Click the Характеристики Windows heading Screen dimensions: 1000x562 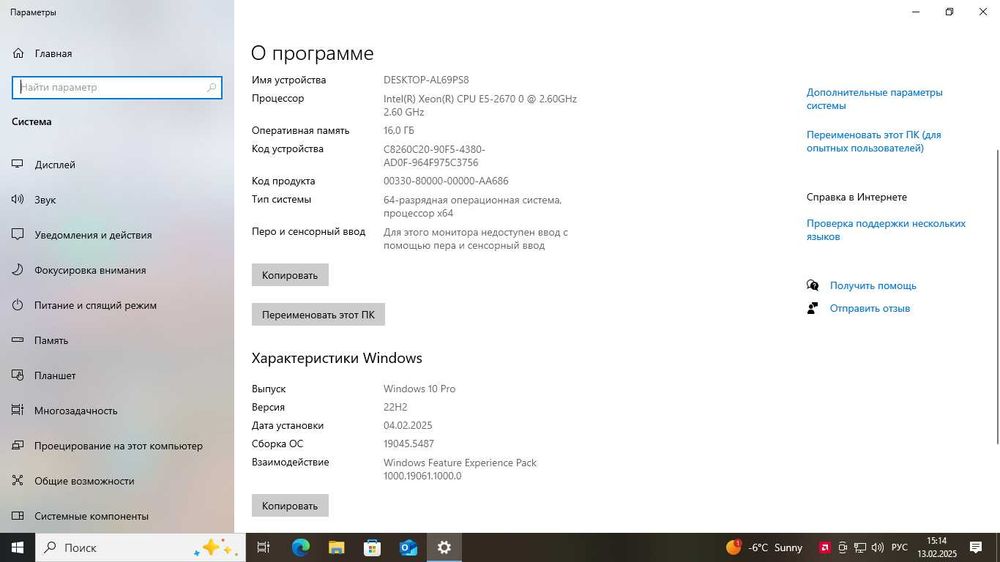(337, 358)
